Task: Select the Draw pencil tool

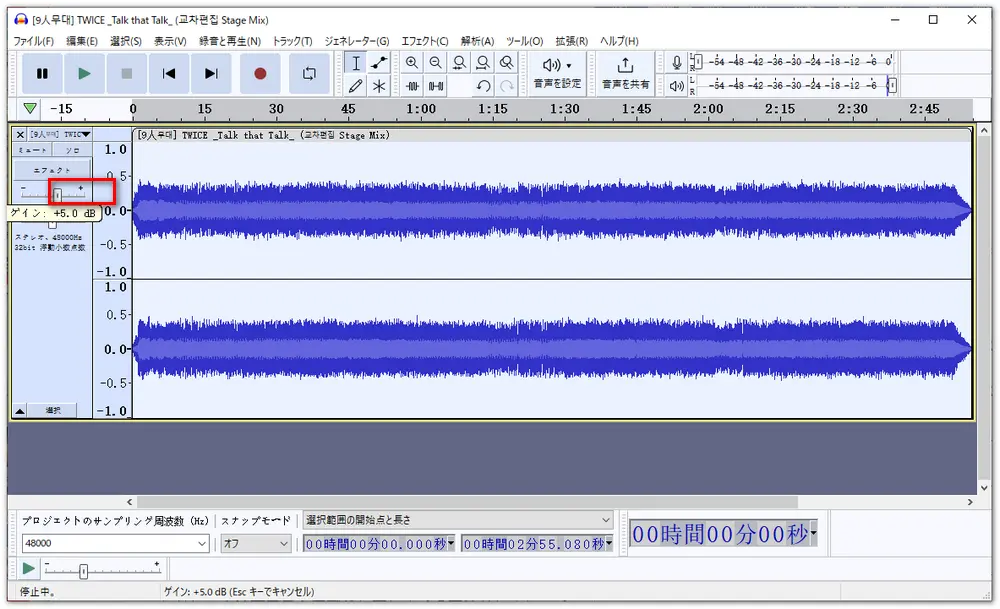Action: pos(355,86)
